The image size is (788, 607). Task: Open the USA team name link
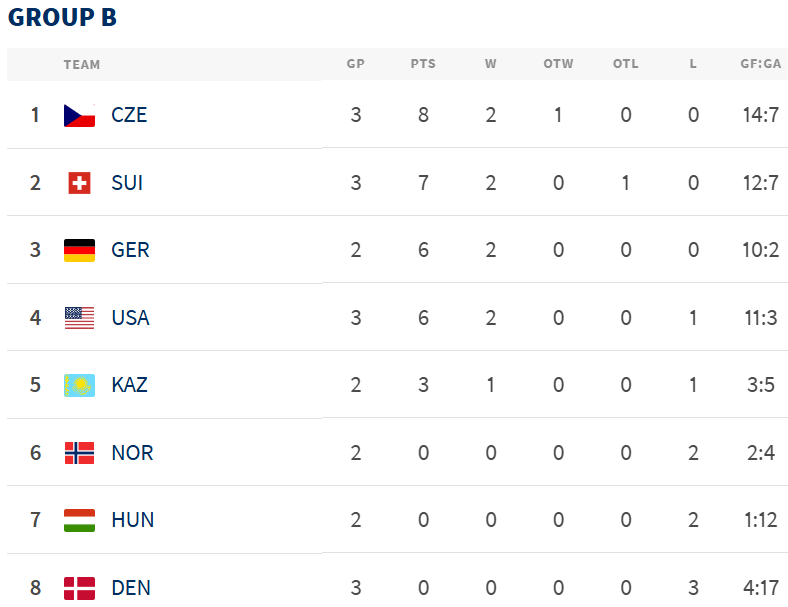click(x=131, y=318)
